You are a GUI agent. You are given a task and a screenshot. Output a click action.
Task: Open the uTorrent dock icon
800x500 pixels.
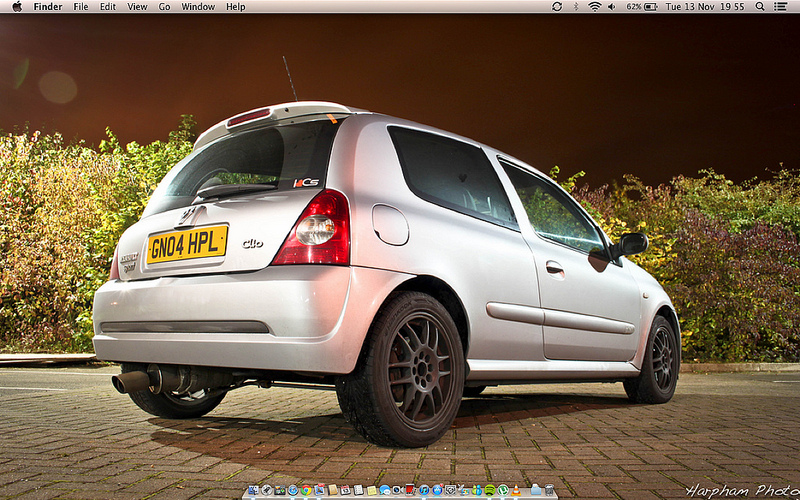click(x=502, y=490)
